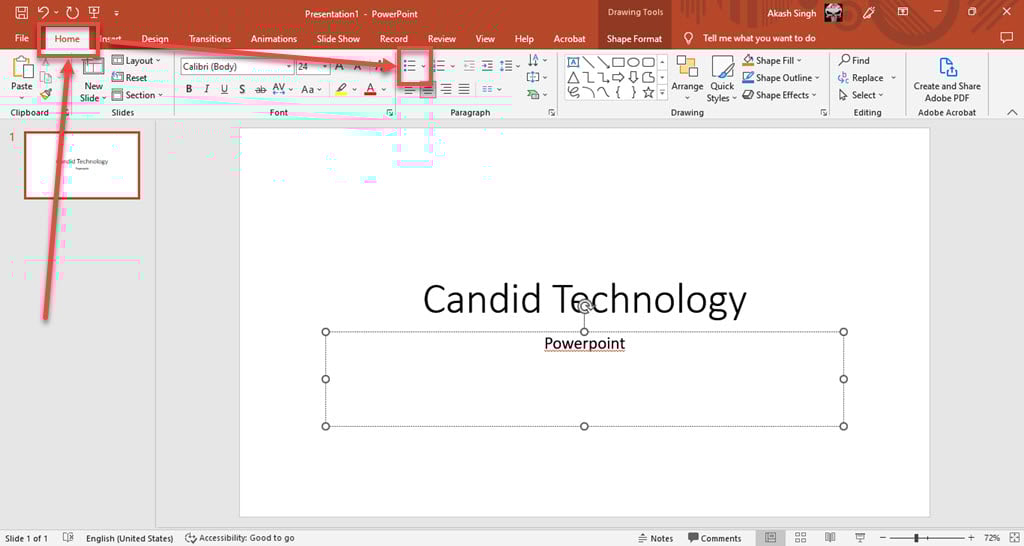Select the Triangle shape in gallery
The height and width of the screenshot is (546, 1024).
coord(573,78)
